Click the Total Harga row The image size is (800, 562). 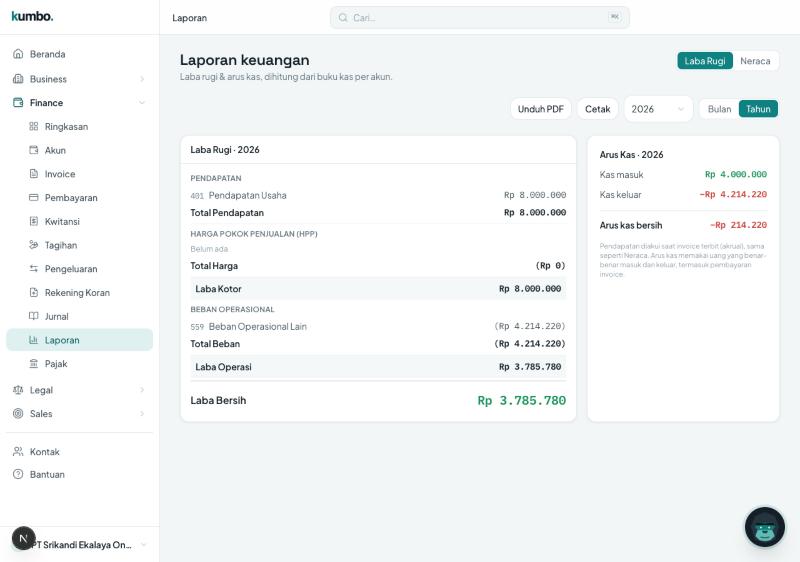click(378, 266)
